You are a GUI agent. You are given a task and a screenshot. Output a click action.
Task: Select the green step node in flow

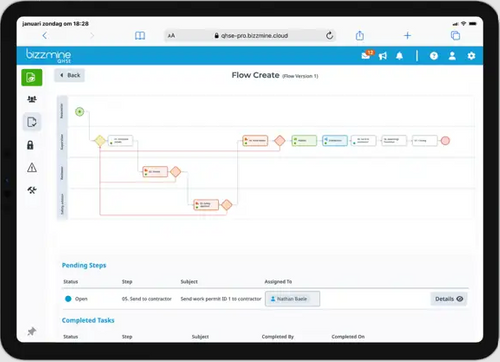[x=304, y=141]
